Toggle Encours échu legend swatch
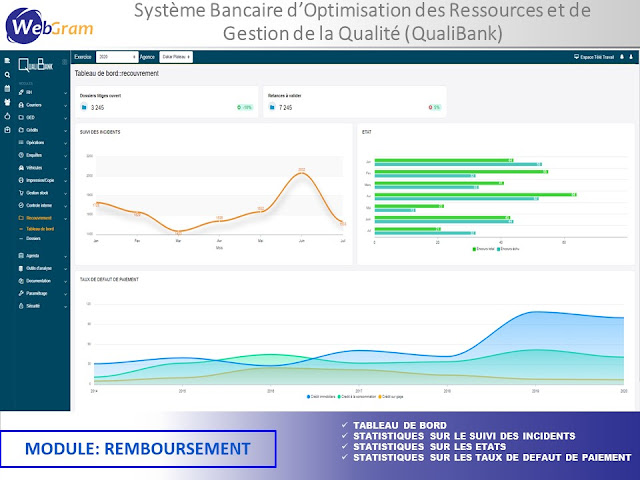Screen dimensions: 640x480 pos(498,249)
